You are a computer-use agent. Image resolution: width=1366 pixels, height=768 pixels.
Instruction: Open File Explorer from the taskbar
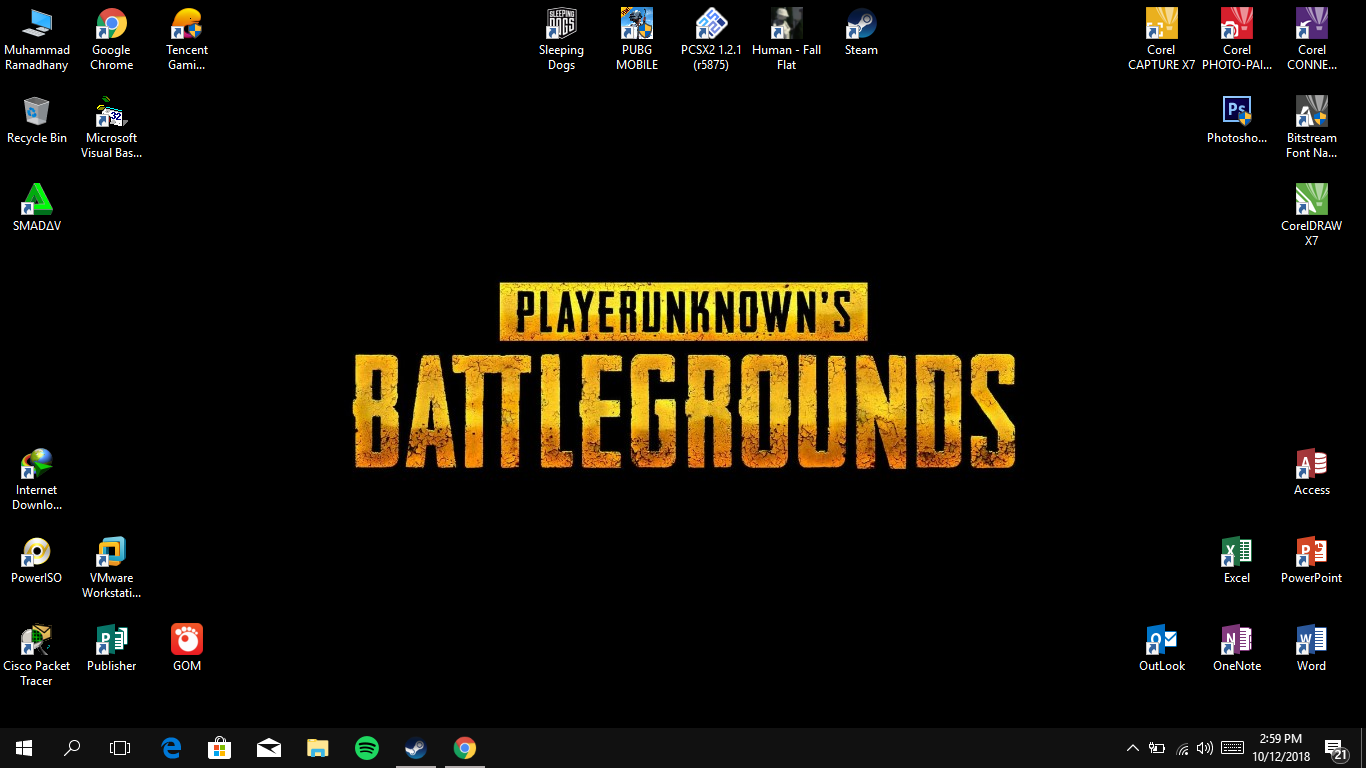pyautogui.click(x=318, y=748)
